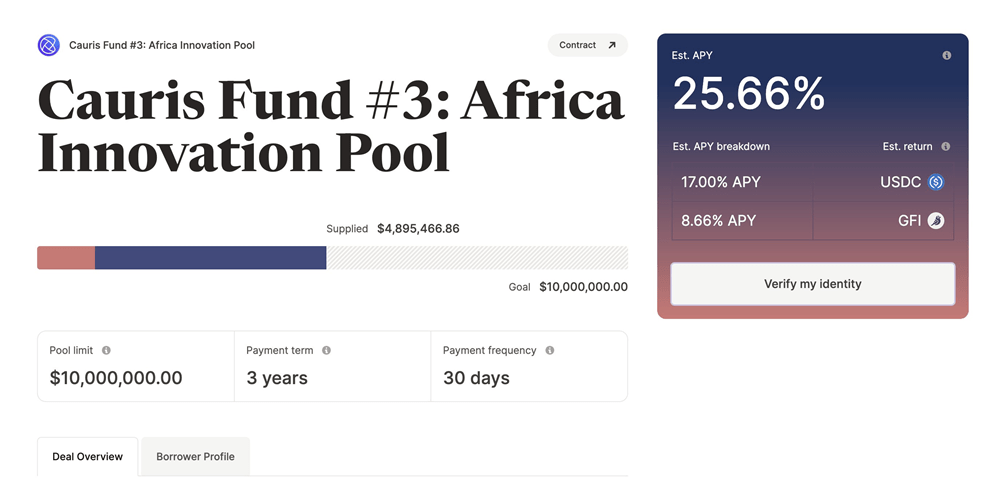Viewport: 1000px width, 501px height.
Task: Click the USDC coin icon
Action: point(936,182)
